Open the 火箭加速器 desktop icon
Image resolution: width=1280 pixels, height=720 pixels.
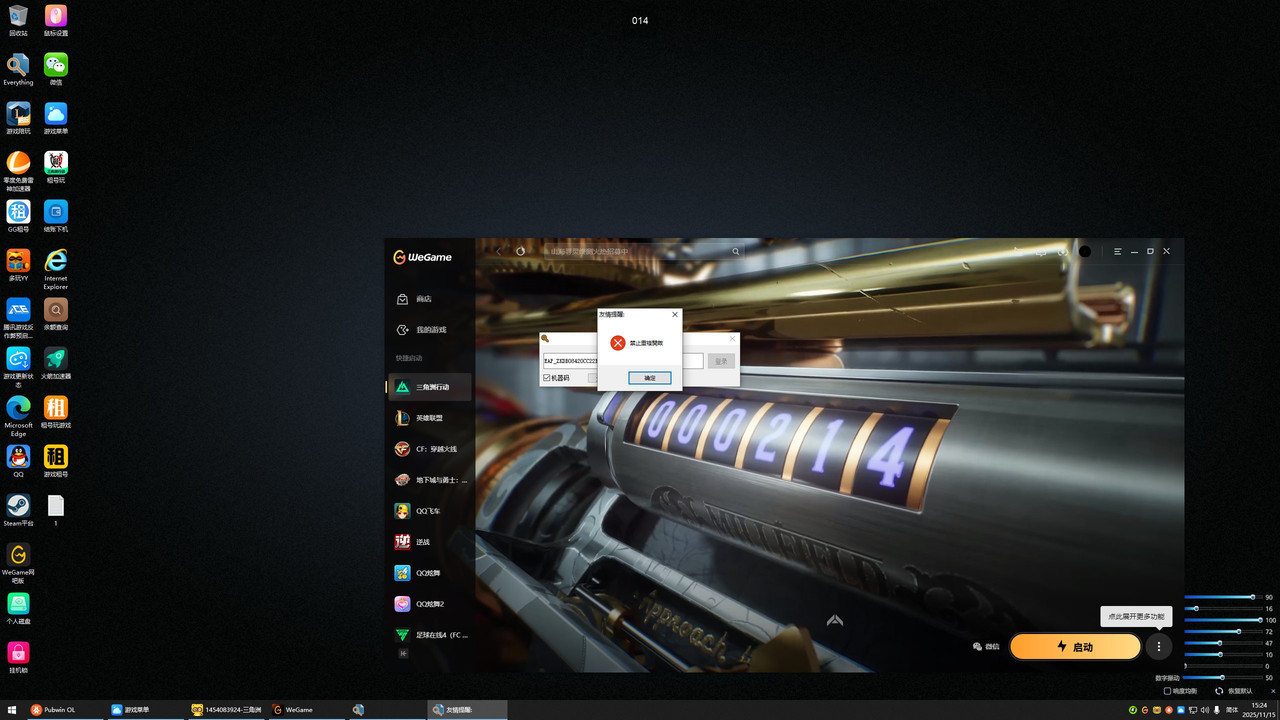[x=56, y=363]
